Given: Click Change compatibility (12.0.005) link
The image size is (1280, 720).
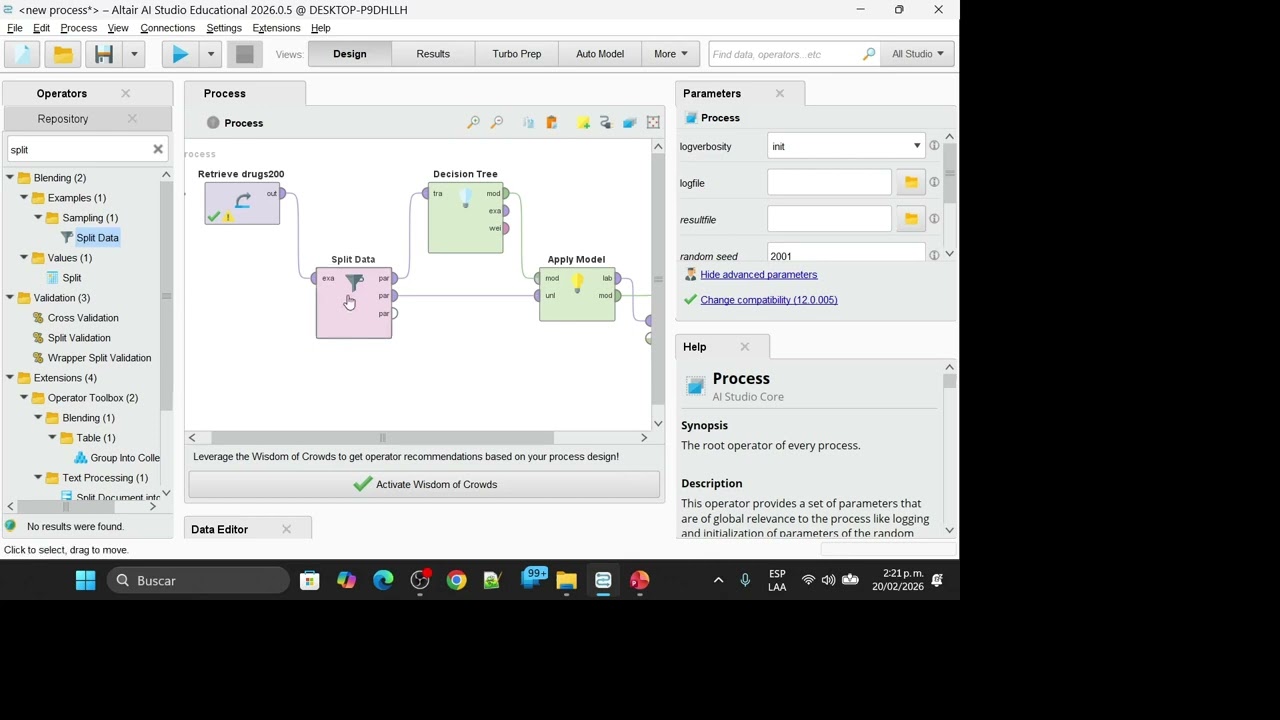Looking at the screenshot, I should (769, 300).
